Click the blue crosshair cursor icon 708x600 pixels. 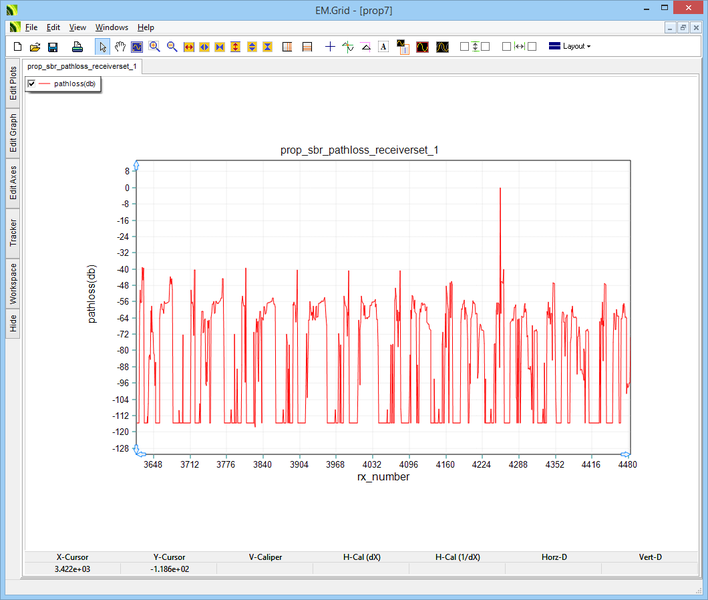pyautogui.click(x=330, y=46)
